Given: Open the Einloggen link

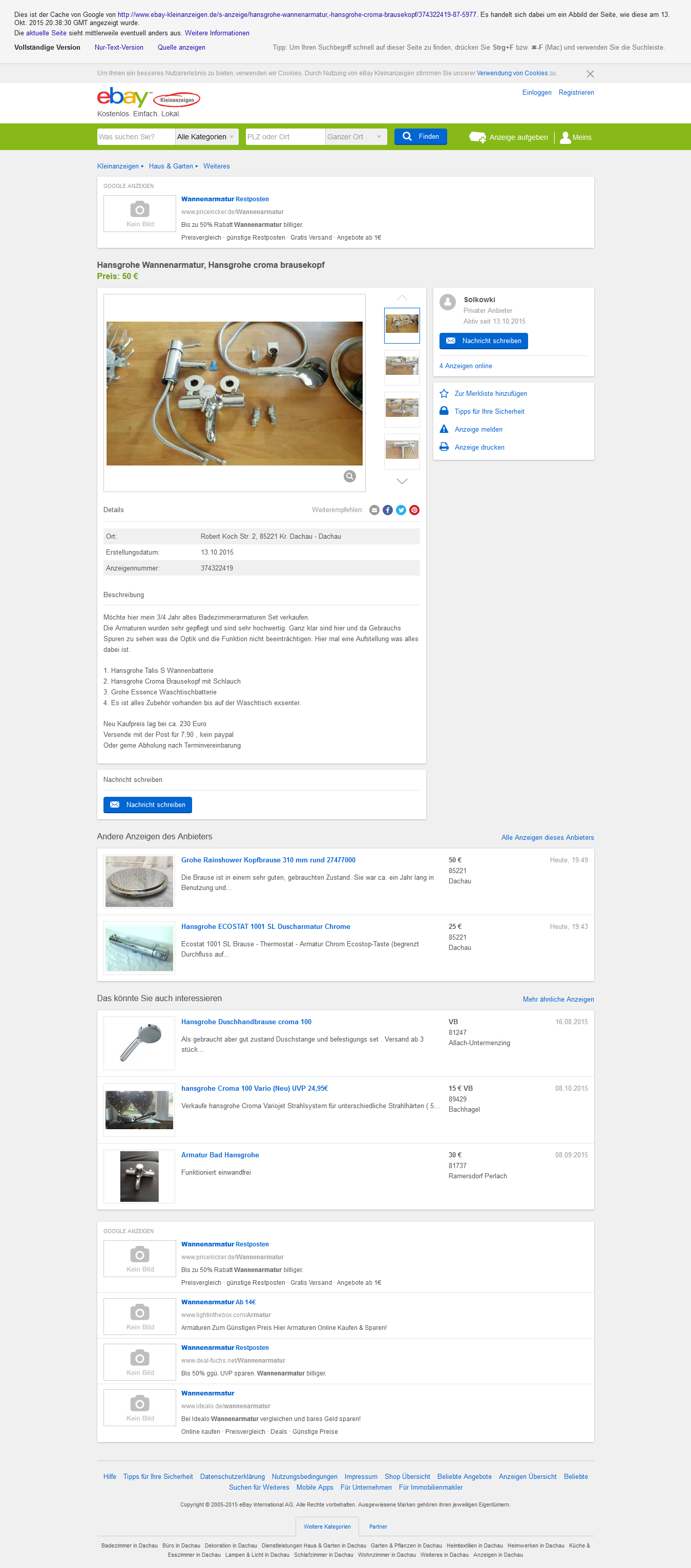Looking at the screenshot, I should coord(536,93).
